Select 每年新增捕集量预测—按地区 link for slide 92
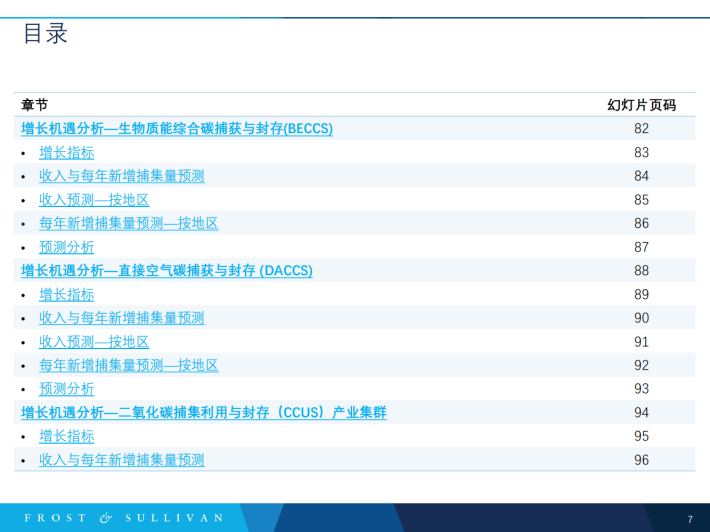The height and width of the screenshot is (532, 710). [x=128, y=365]
